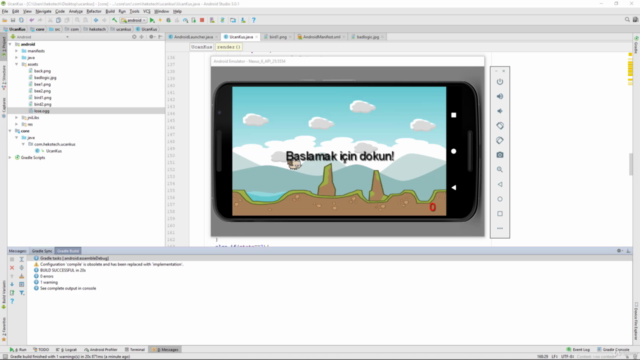Rotate emulator left
640x360 pixels.
coord(500,126)
